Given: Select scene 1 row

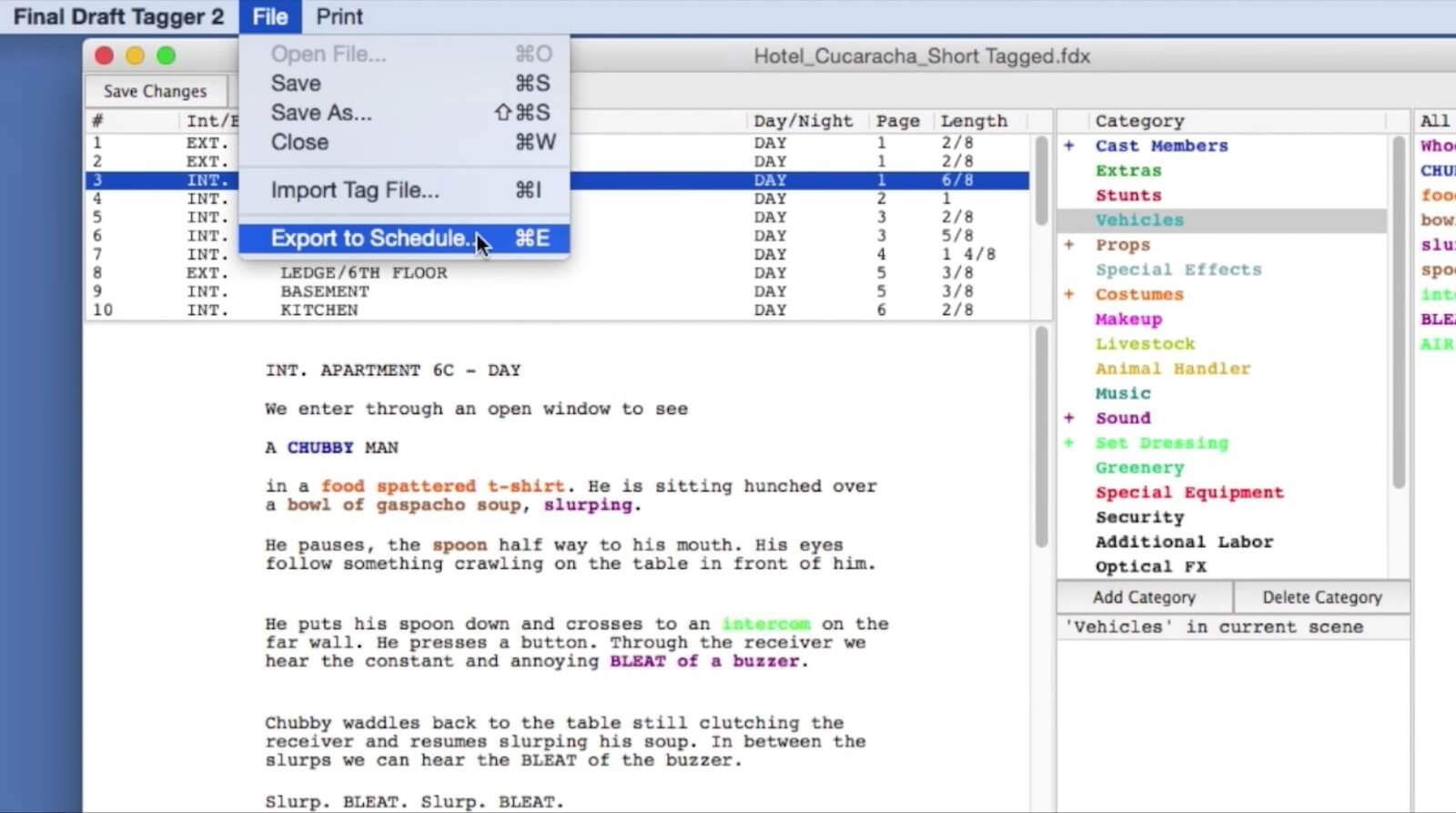Looking at the screenshot, I should coord(557,143).
